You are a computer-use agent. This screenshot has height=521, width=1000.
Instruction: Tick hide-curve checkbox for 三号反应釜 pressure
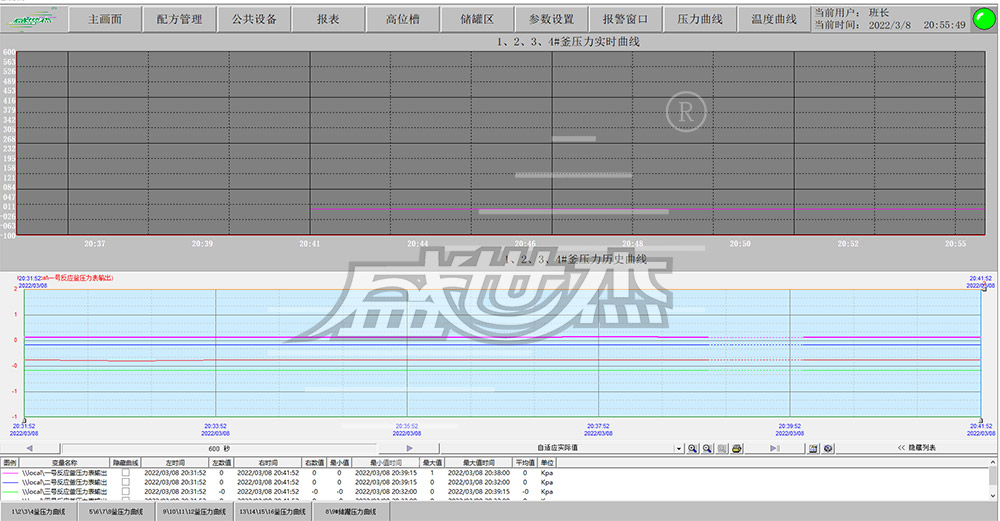(125, 492)
